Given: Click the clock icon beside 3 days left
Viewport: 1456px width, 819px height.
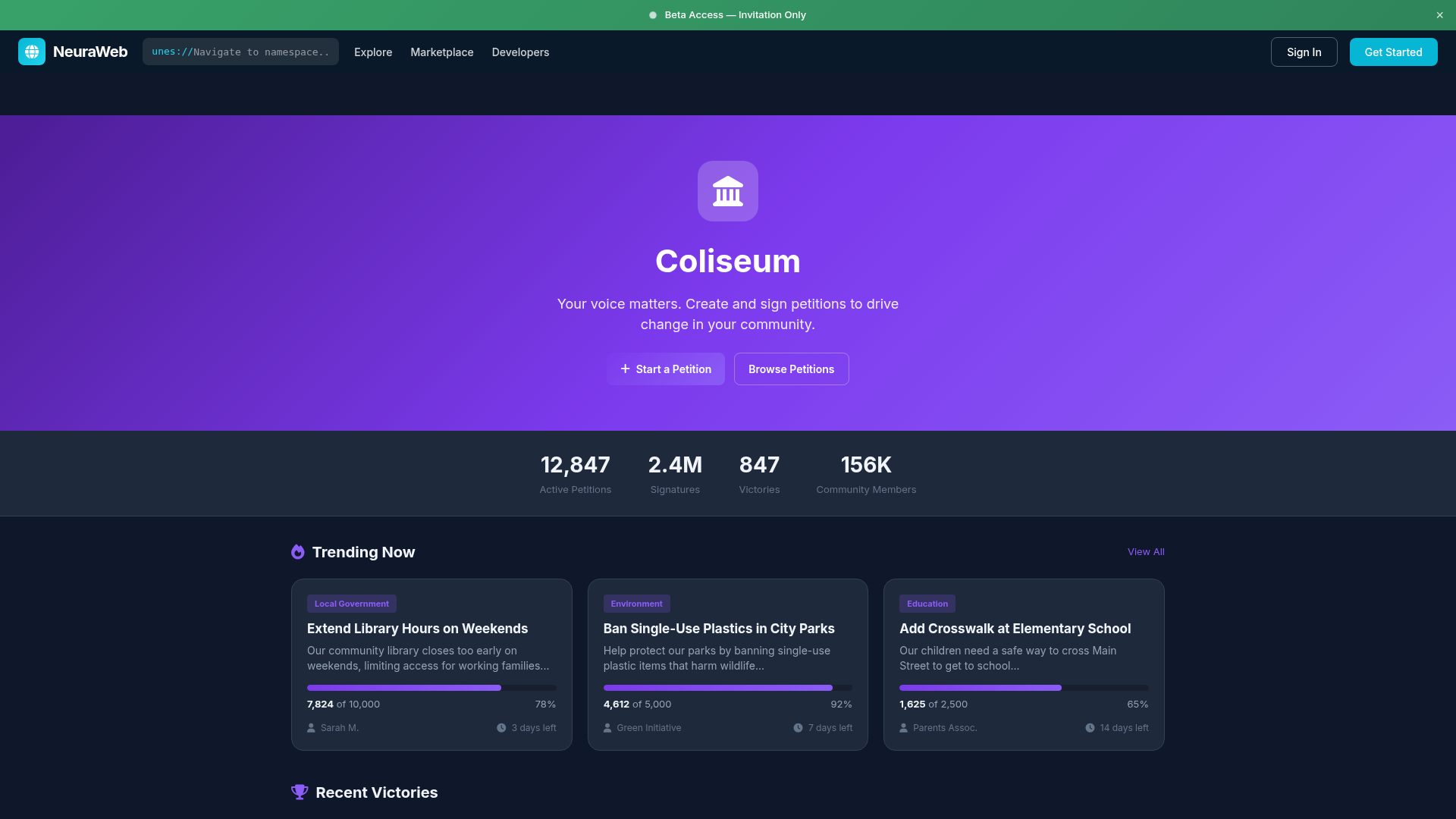Looking at the screenshot, I should (x=501, y=728).
